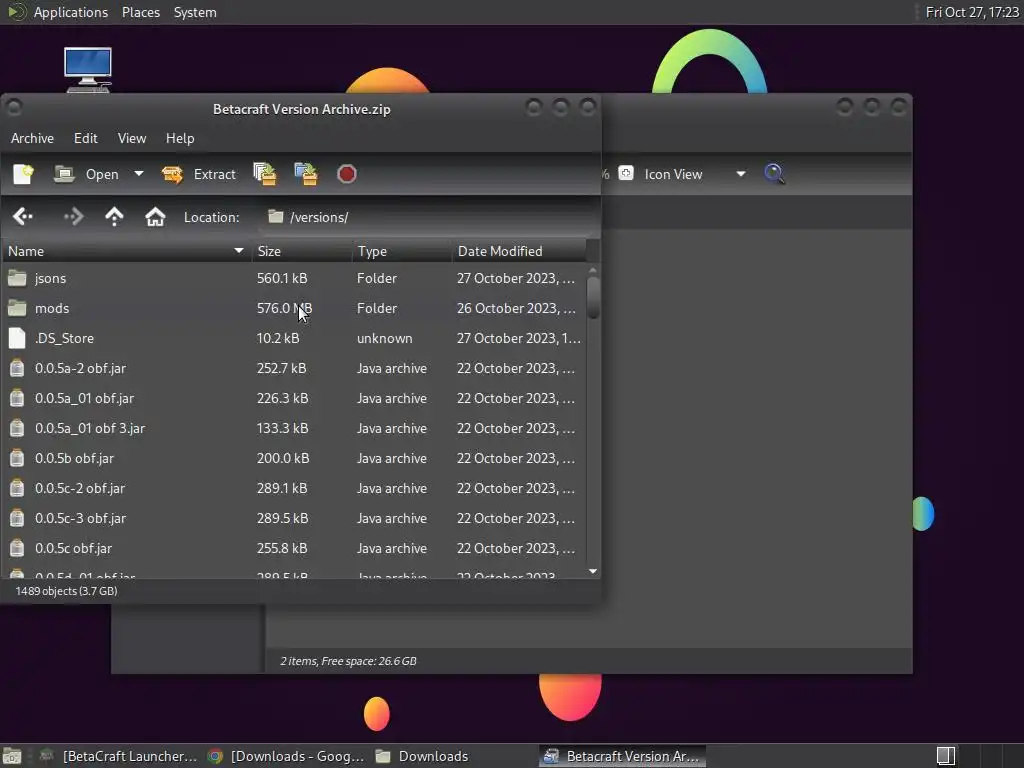This screenshot has height=768, width=1024.
Task: Click the 252.7 kB size cell
Action: (x=281, y=368)
